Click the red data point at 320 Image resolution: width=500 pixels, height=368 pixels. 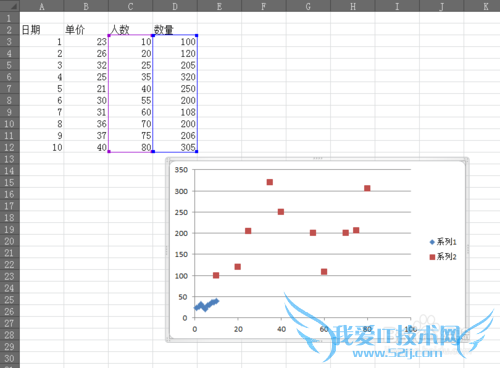[270, 182]
